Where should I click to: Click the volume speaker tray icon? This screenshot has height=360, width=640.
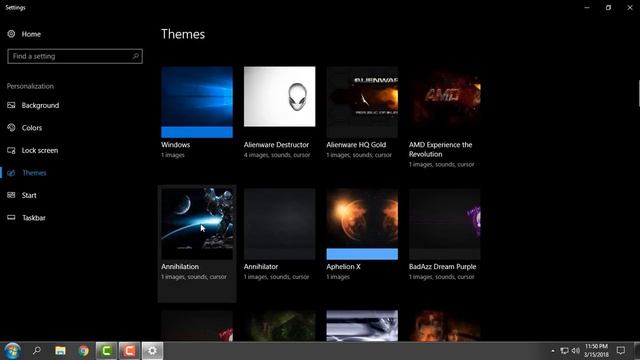576,351
